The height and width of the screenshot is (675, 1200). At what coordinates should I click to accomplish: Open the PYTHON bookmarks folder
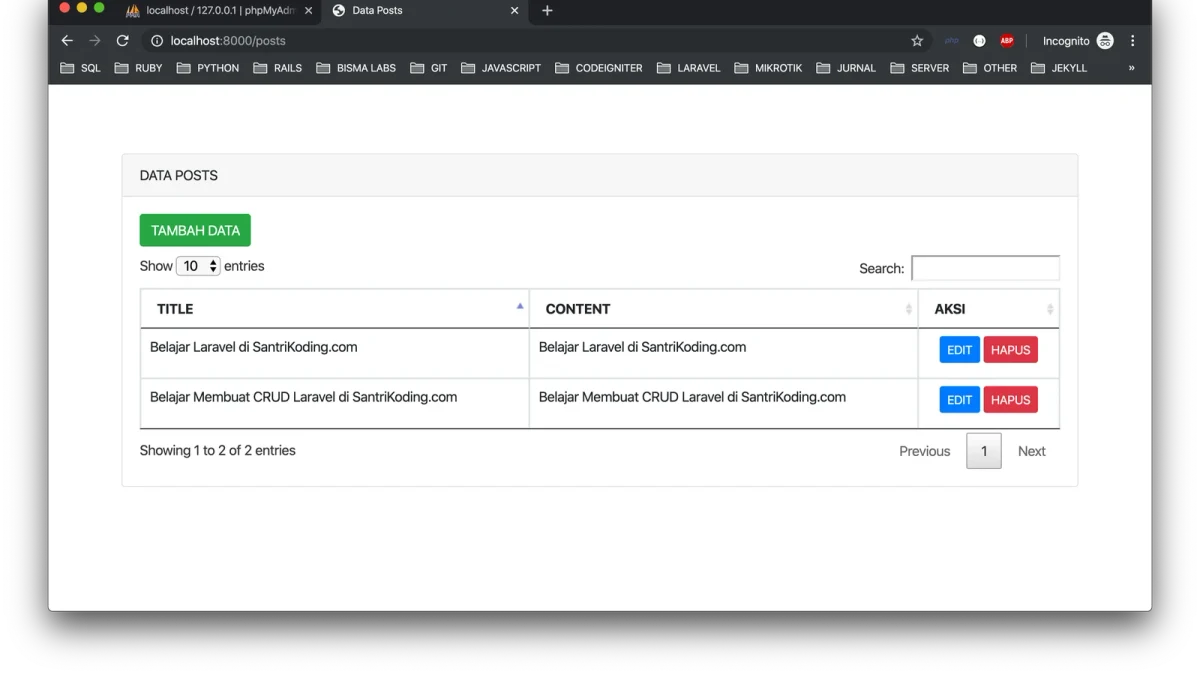coord(208,68)
